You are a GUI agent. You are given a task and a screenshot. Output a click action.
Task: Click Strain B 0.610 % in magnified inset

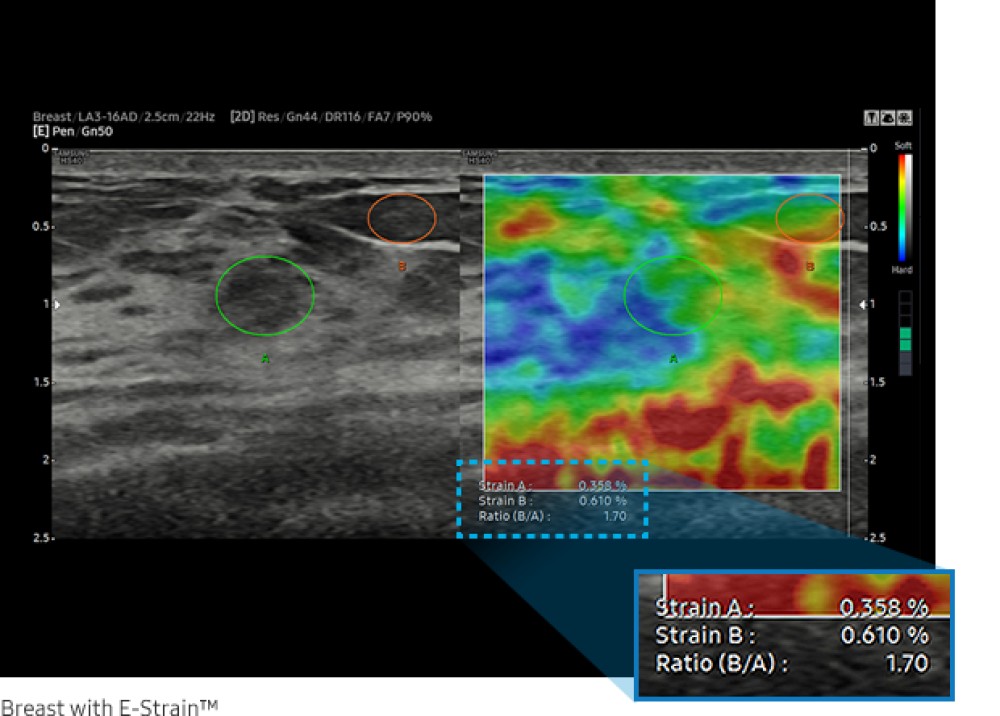[791, 636]
